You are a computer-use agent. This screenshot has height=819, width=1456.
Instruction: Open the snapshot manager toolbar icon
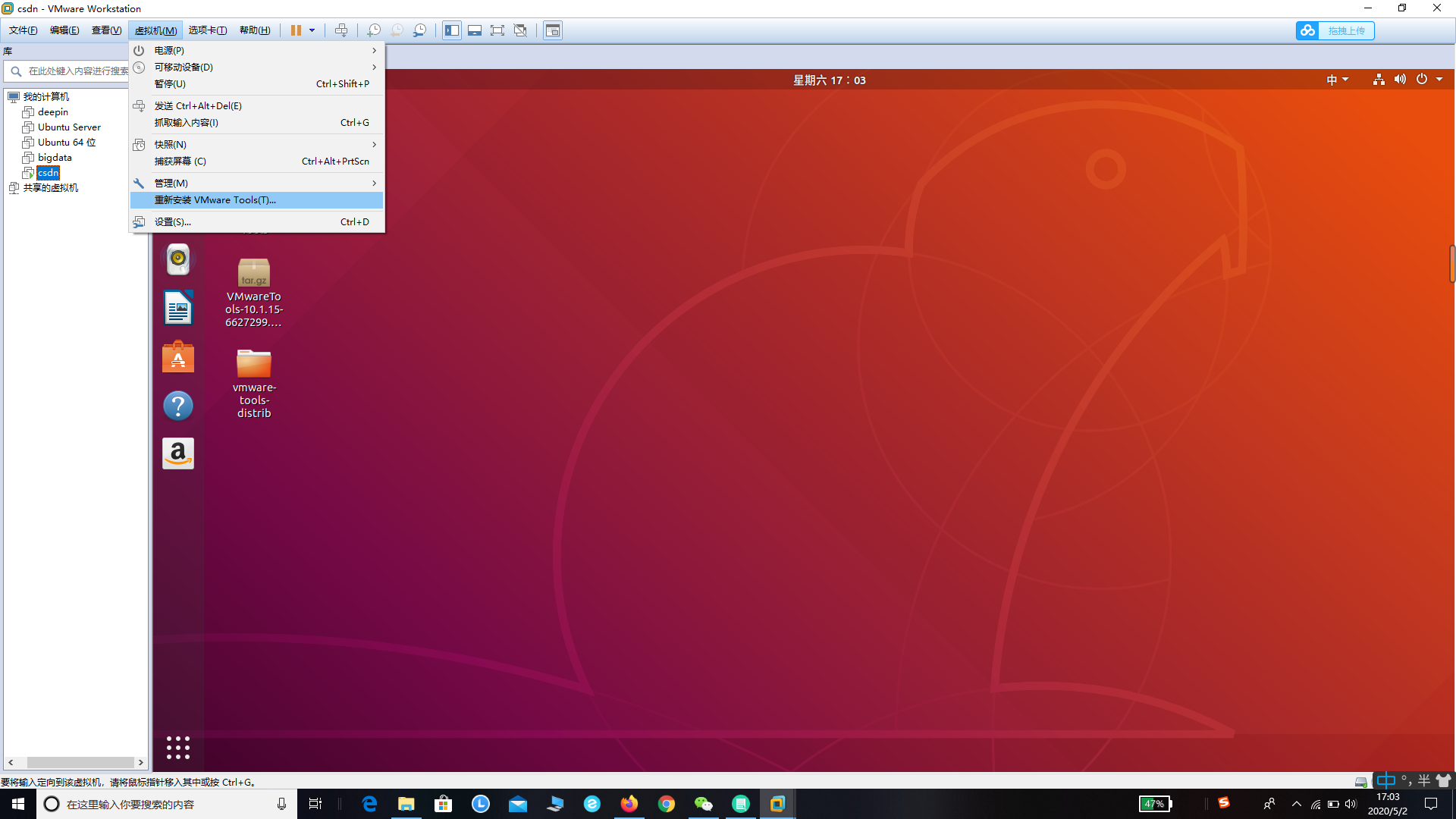pyautogui.click(x=419, y=30)
